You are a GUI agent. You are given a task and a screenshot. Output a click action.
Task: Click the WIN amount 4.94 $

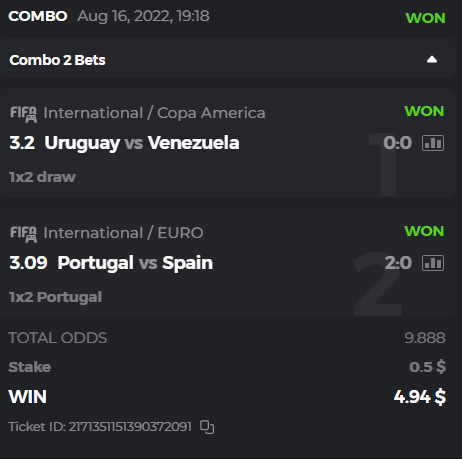tap(420, 397)
